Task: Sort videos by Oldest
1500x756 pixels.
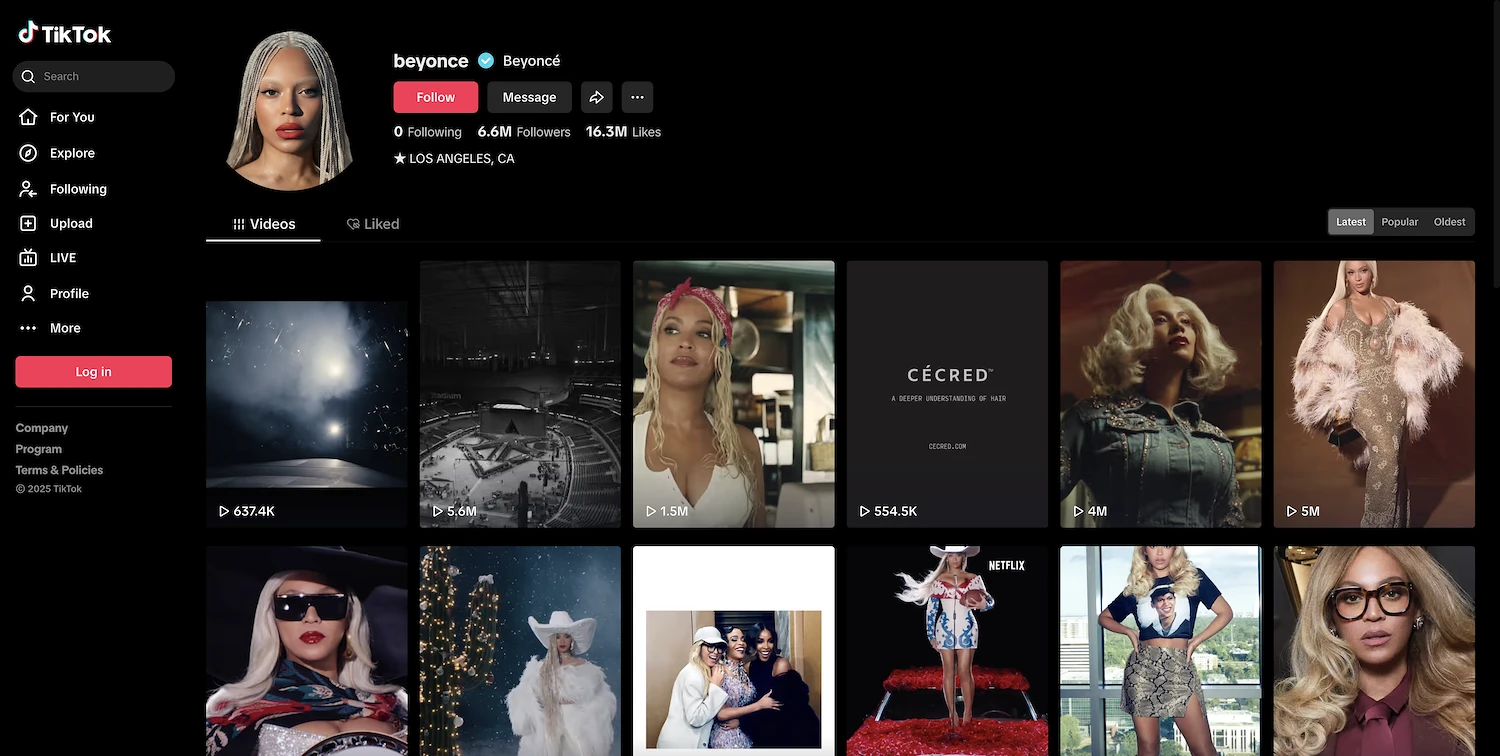Action: click(1449, 222)
